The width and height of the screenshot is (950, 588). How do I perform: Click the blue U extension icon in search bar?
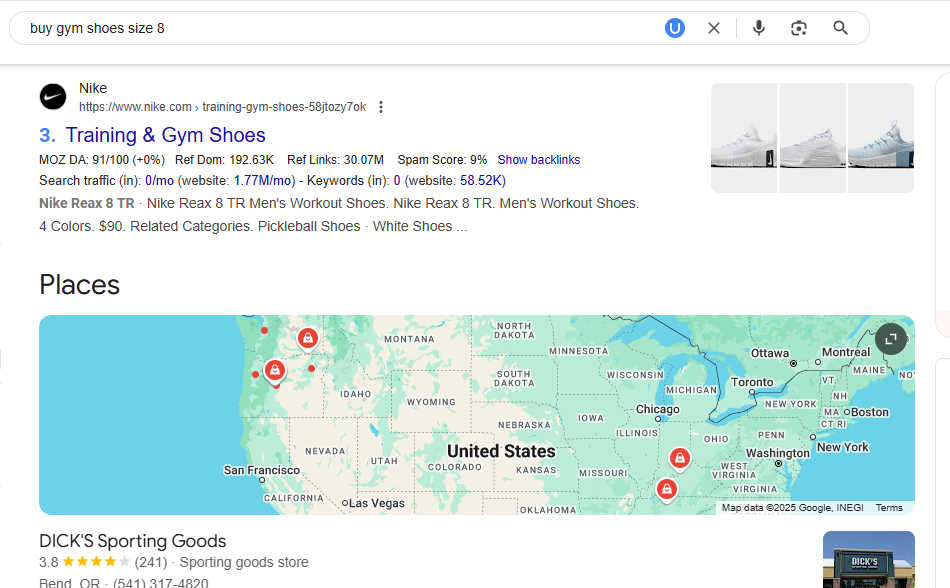[674, 28]
